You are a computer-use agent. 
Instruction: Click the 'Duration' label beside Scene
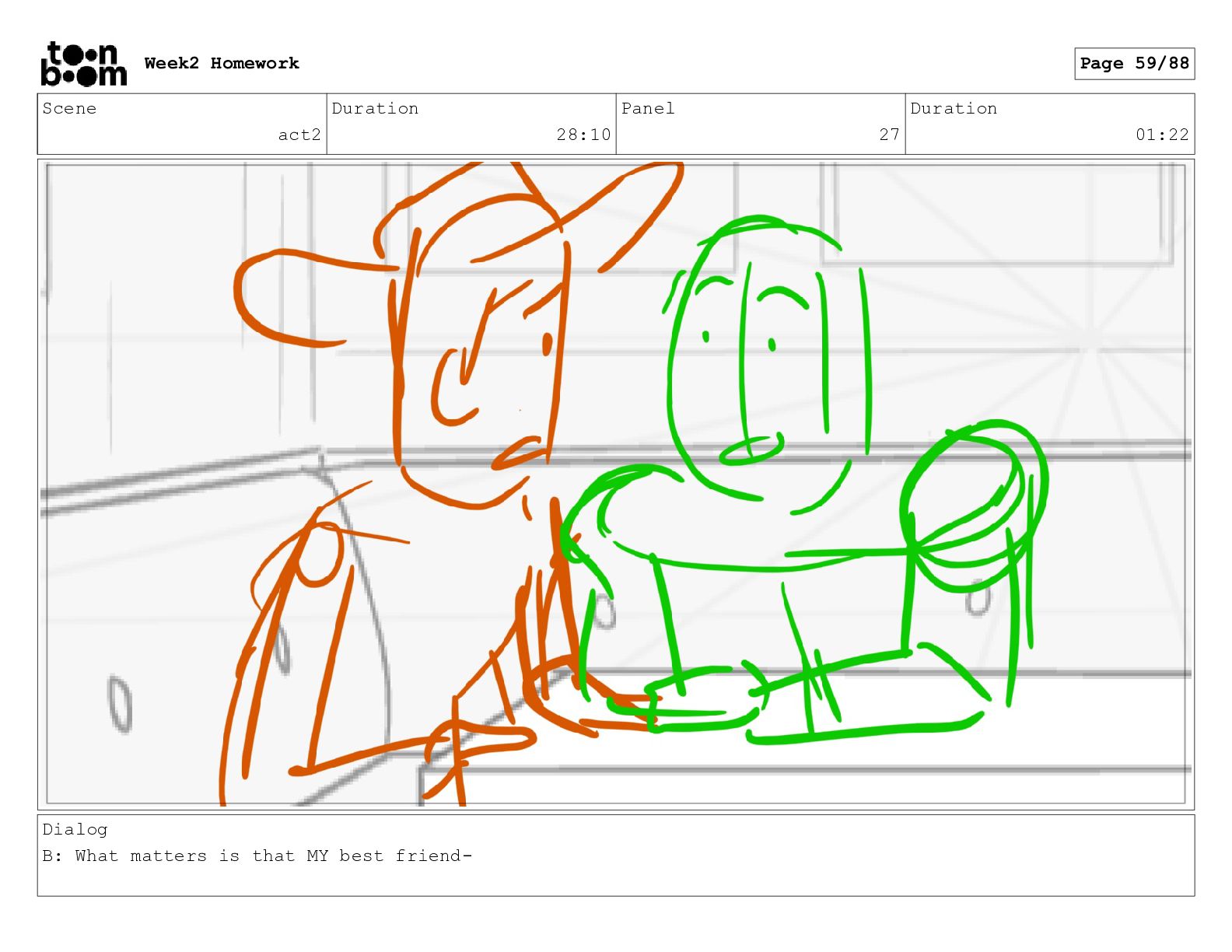(x=375, y=108)
